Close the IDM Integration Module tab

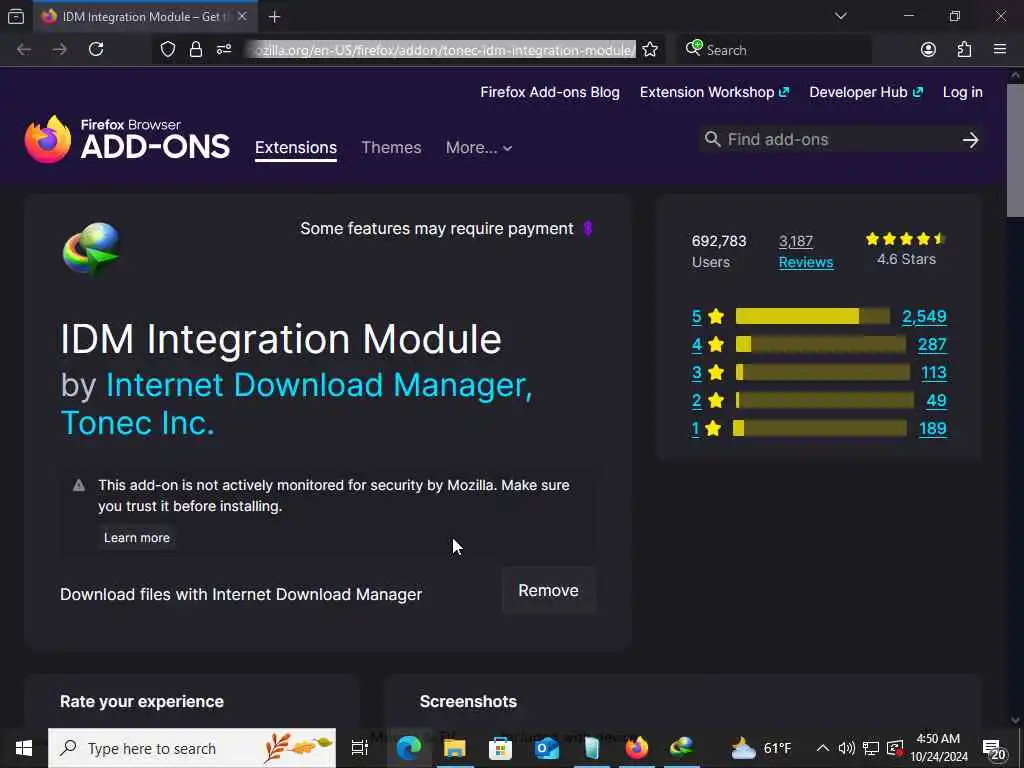(x=242, y=16)
